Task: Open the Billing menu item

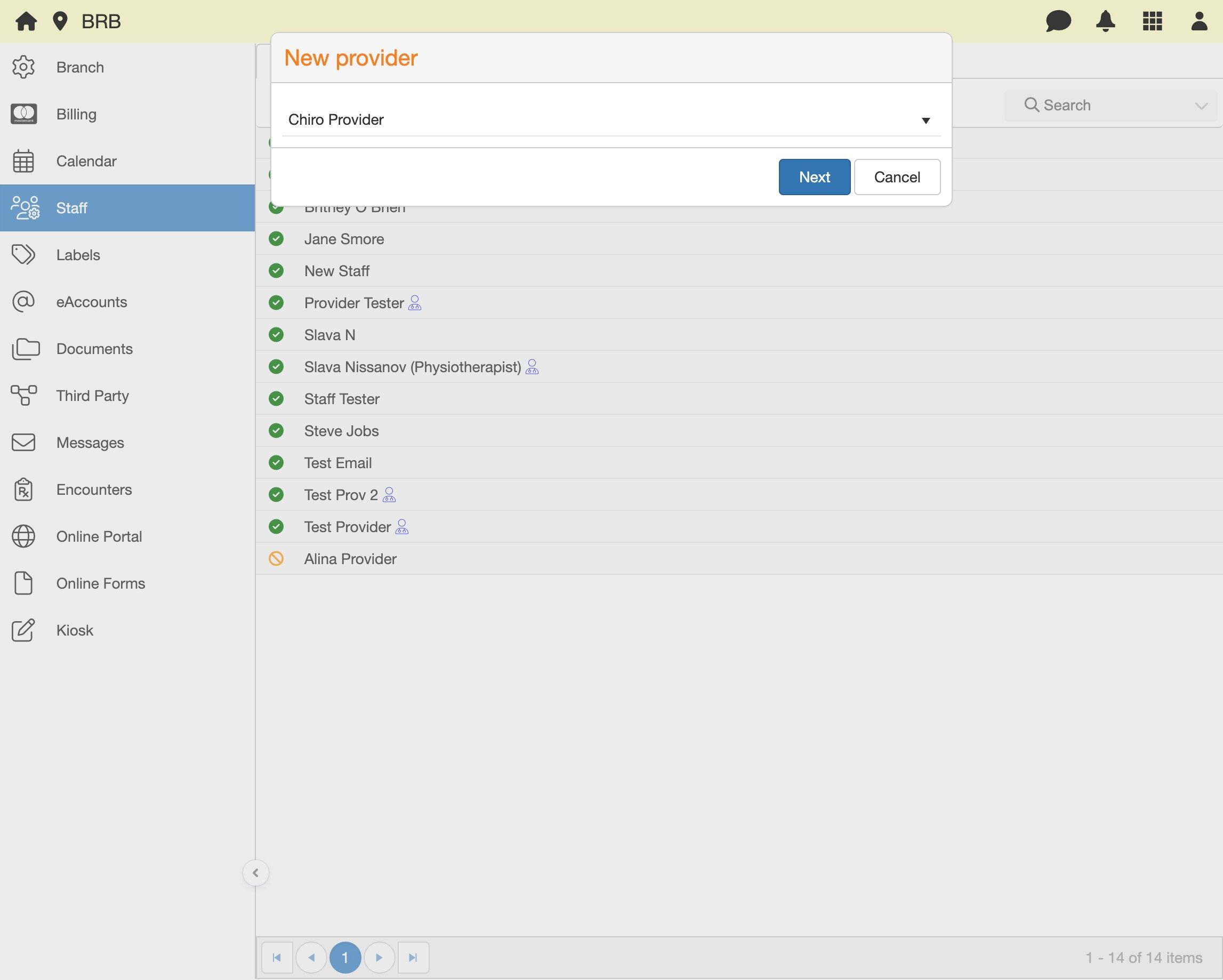Action: pos(76,114)
